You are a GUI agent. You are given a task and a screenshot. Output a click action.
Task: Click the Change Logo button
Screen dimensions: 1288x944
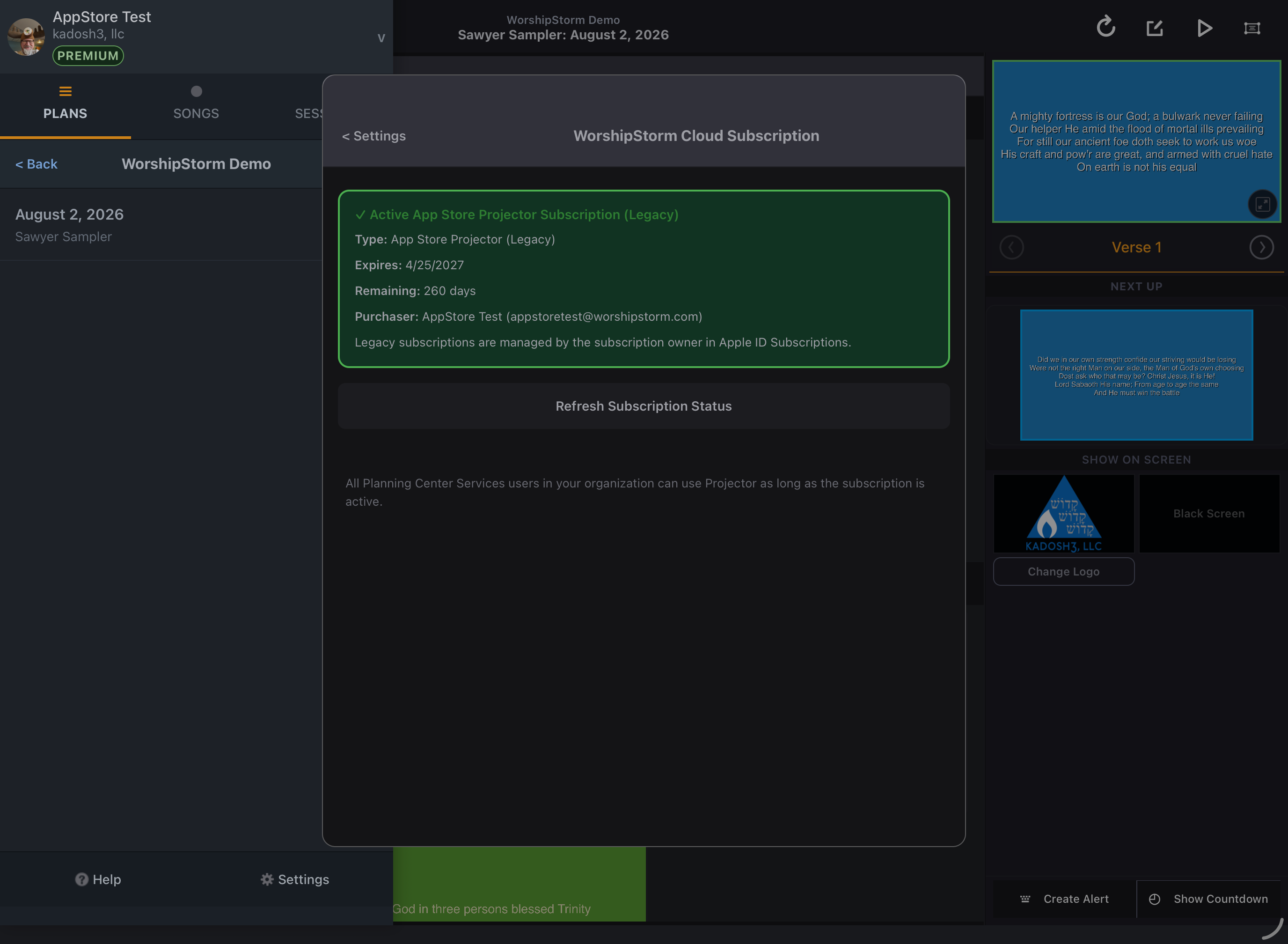pos(1063,571)
